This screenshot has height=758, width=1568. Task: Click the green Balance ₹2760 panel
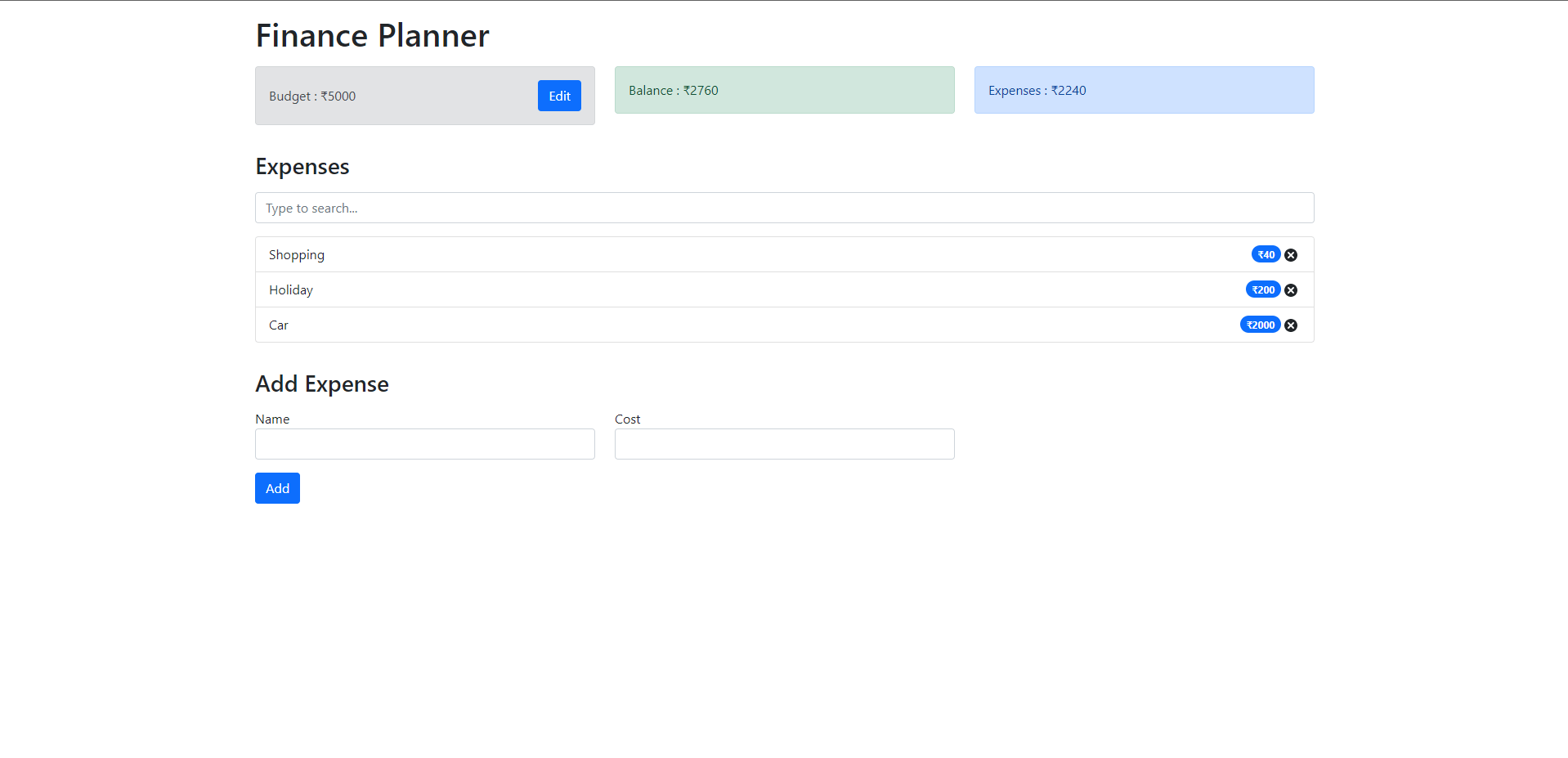[x=784, y=90]
